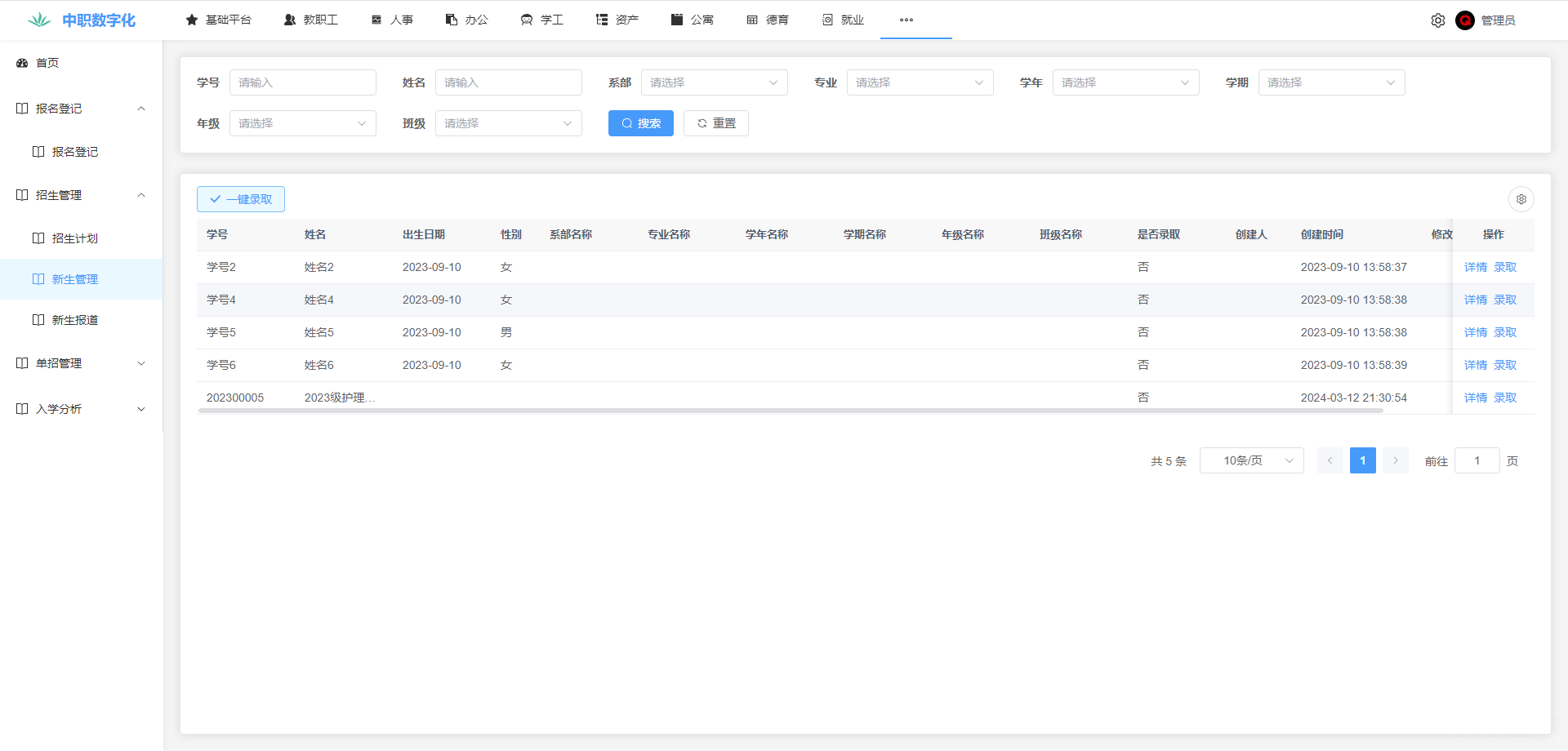Open the 系部 dropdown filter
The height and width of the screenshot is (751, 1568).
(714, 82)
